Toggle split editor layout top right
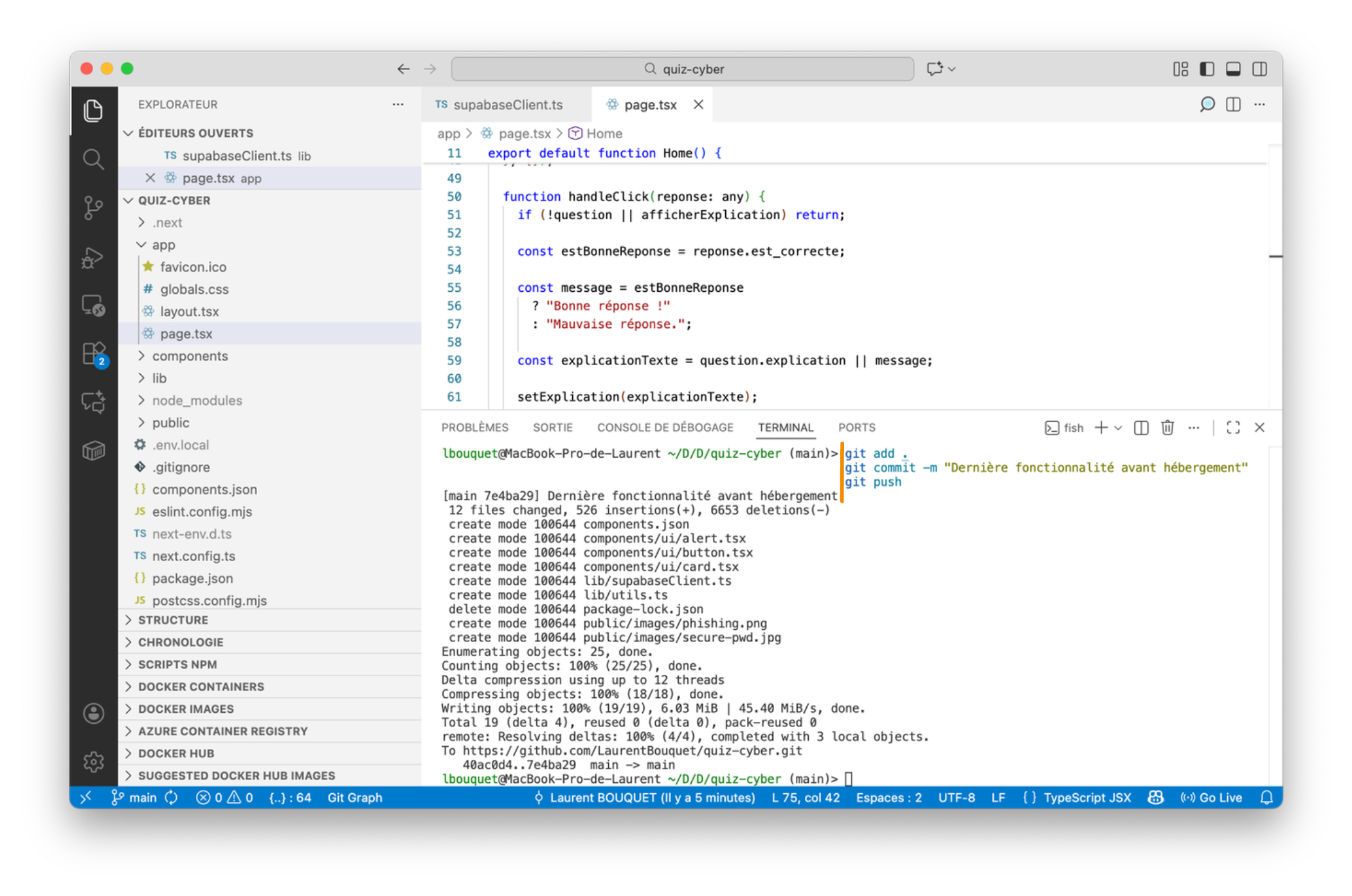 click(1232, 104)
